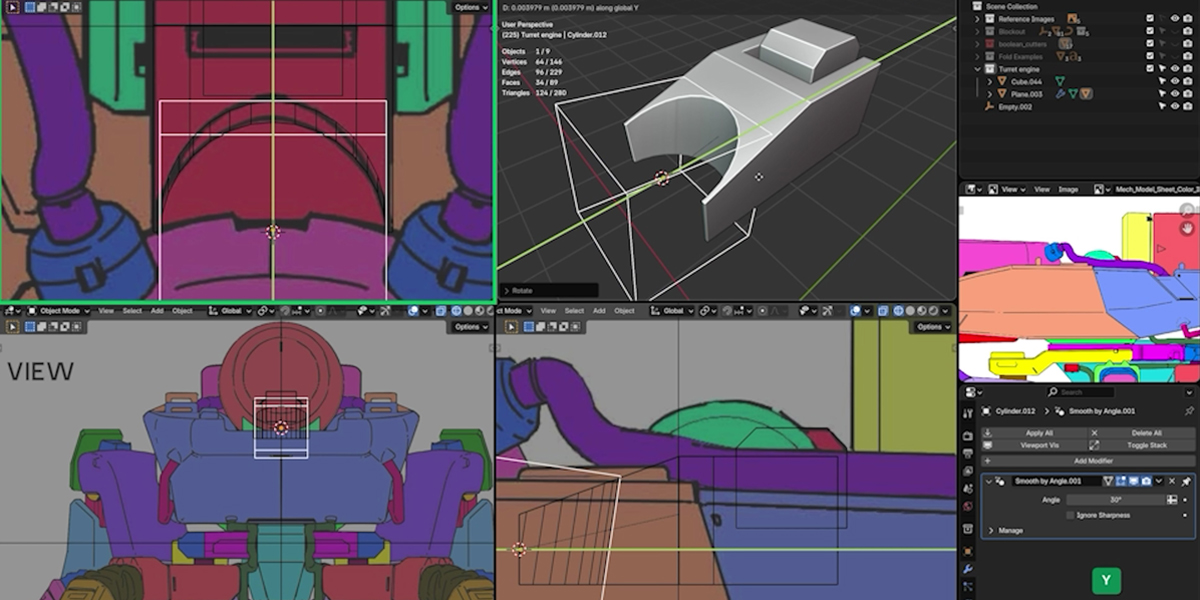1200x600 pixels.
Task: Open the View Layer properties tab
Action: click(x=967, y=471)
